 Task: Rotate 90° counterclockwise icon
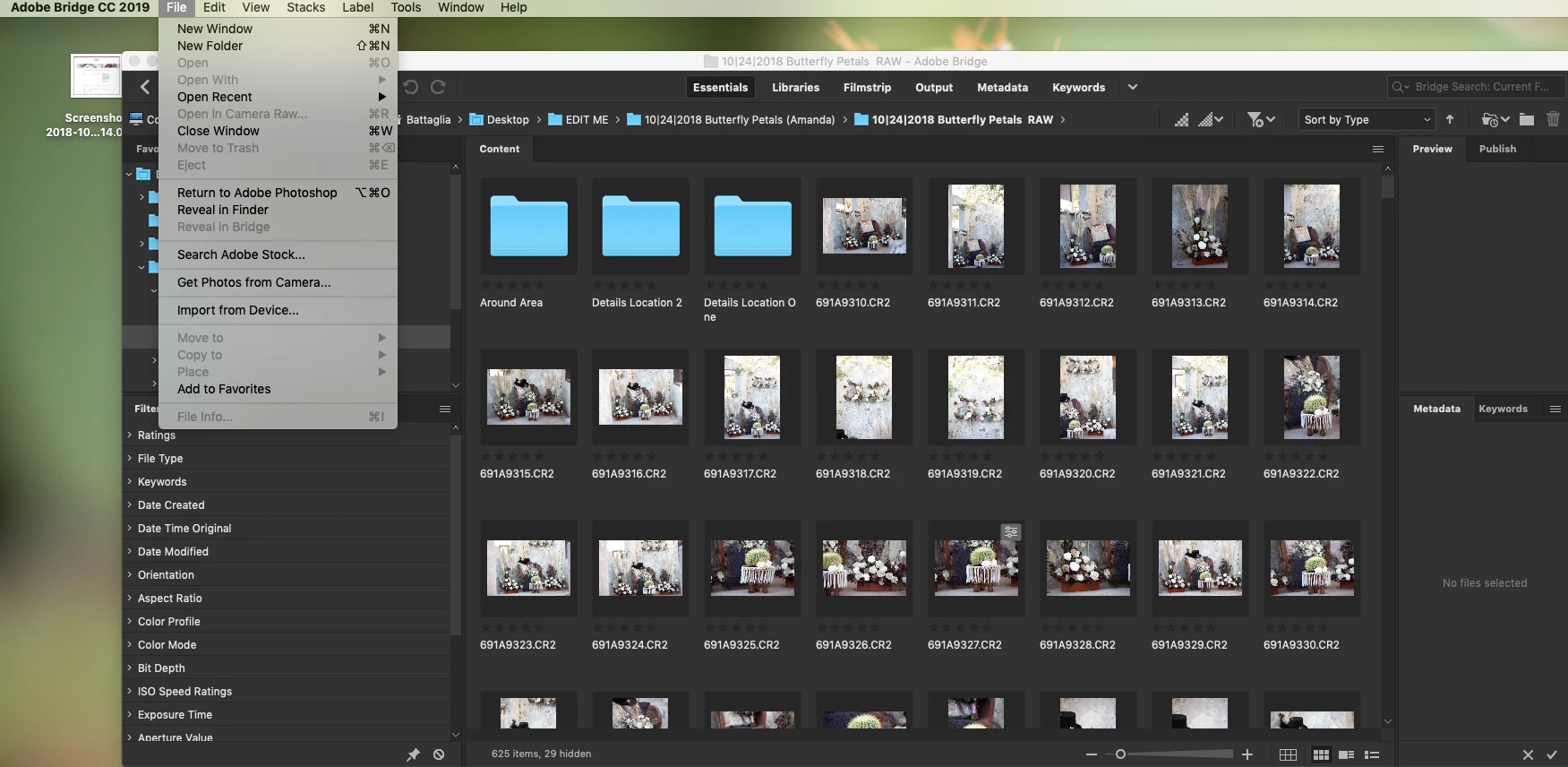(410, 87)
